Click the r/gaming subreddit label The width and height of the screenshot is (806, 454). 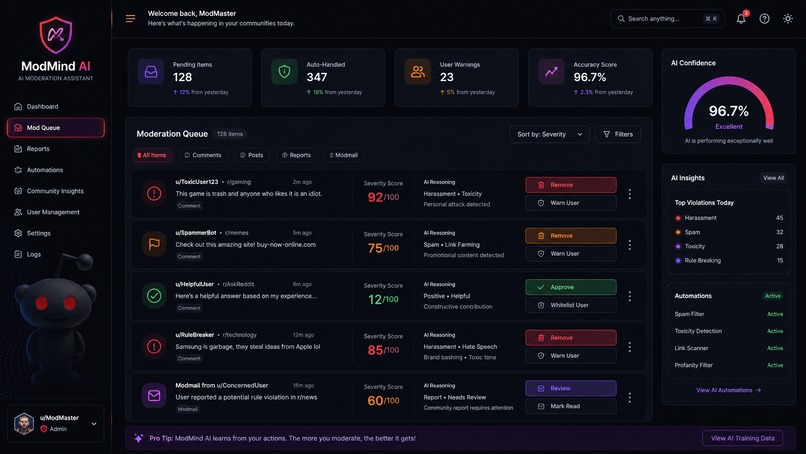click(x=239, y=182)
